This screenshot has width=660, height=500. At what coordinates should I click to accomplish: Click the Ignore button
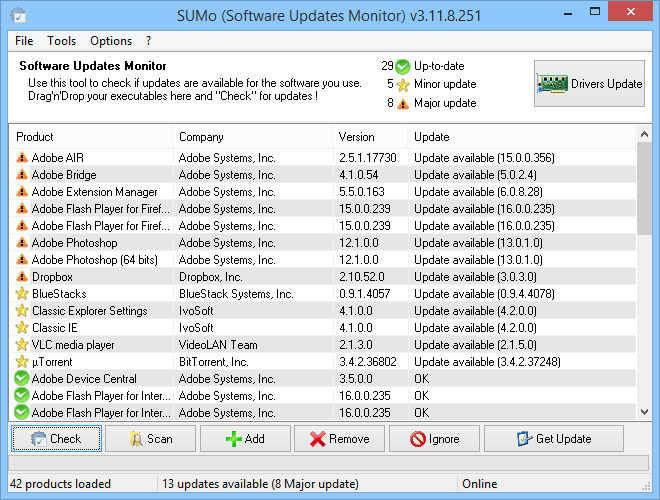tap(434, 439)
